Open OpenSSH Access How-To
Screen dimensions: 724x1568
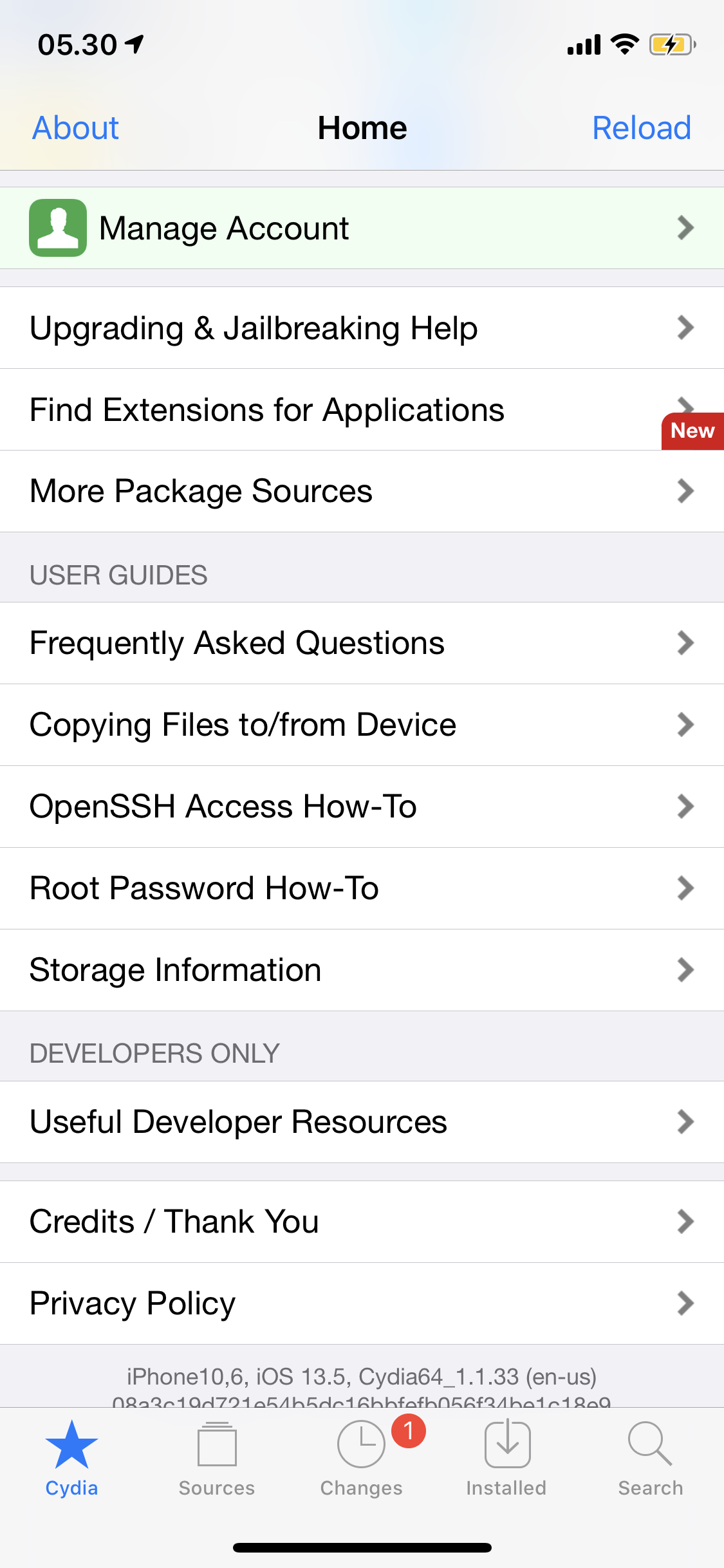[x=223, y=807]
